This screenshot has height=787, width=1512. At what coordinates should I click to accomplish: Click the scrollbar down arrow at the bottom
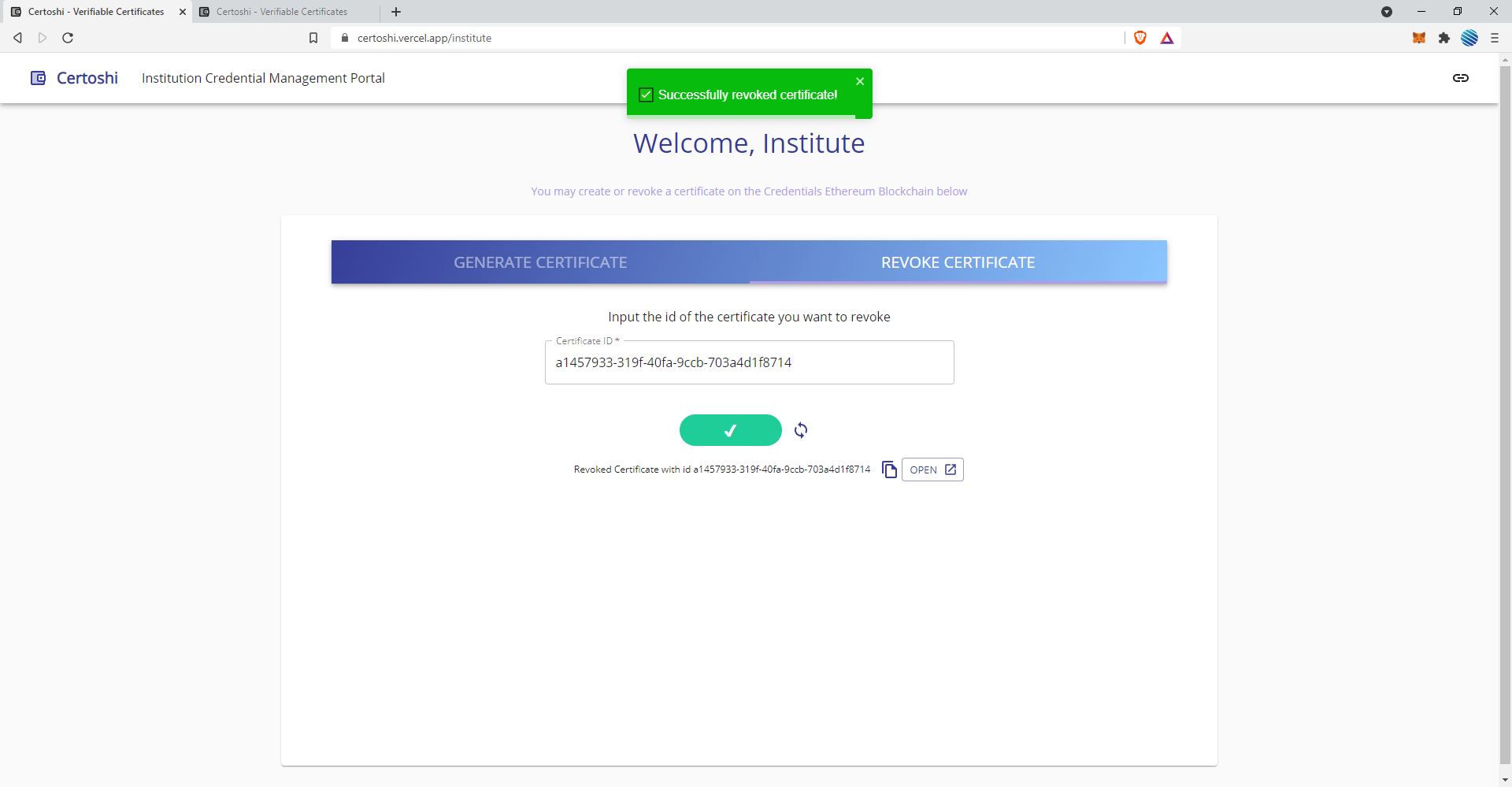pyautogui.click(x=1505, y=780)
